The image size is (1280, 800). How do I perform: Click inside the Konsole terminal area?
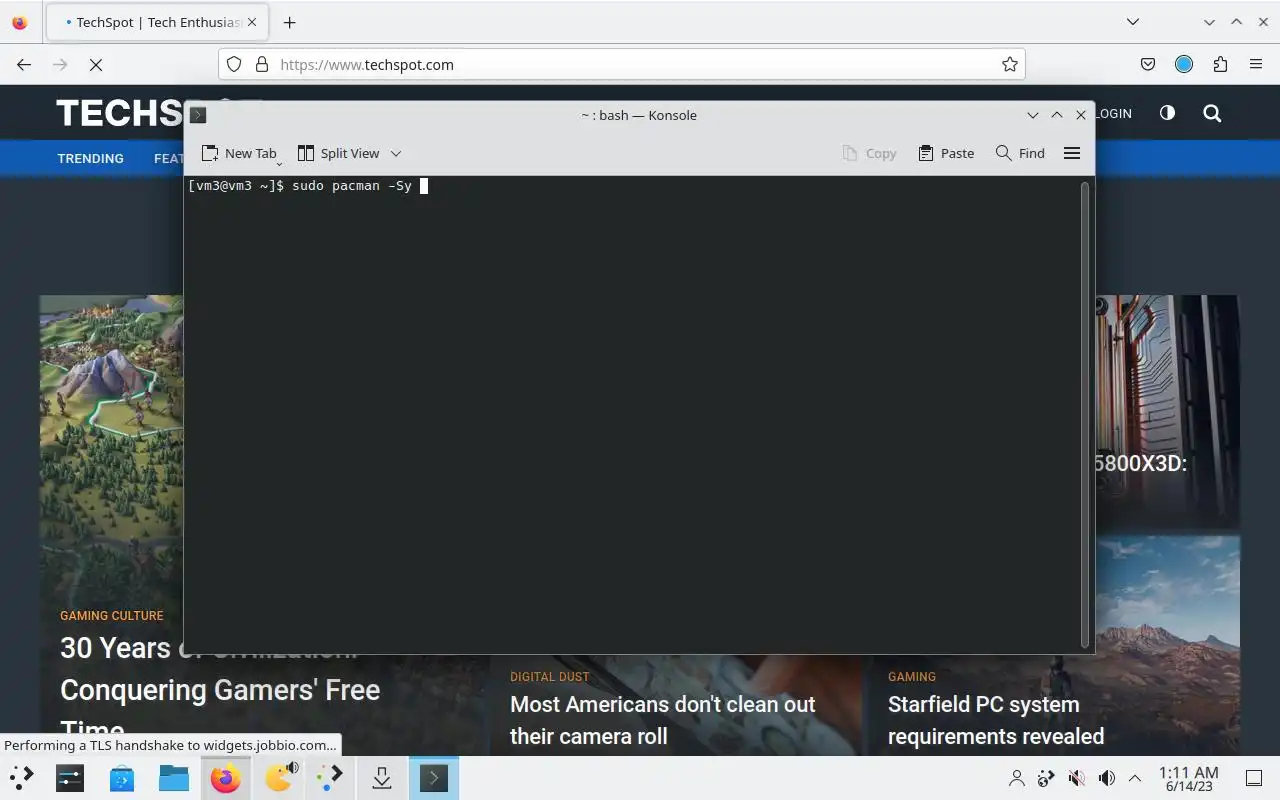(x=633, y=414)
